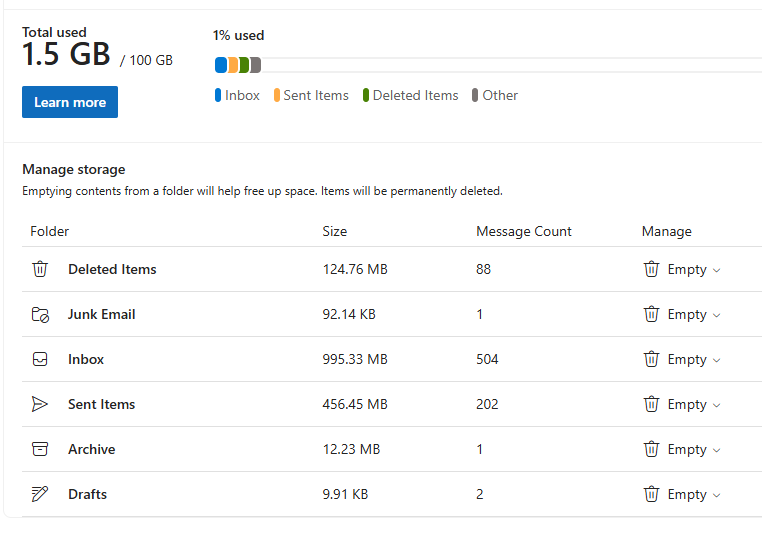Click the 1.5 GB total used value

(66, 54)
